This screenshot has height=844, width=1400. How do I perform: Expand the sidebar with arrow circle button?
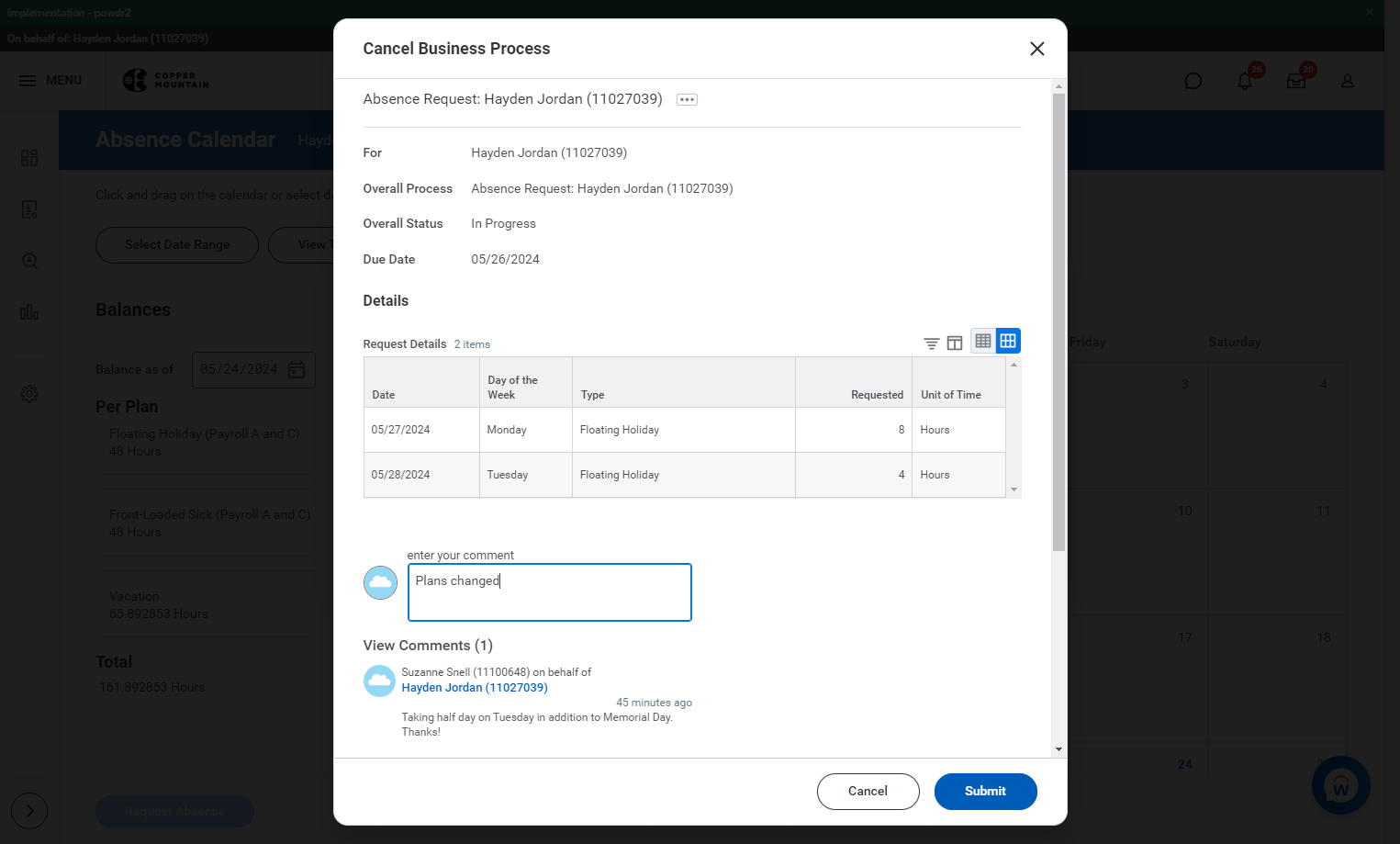pyautogui.click(x=29, y=811)
